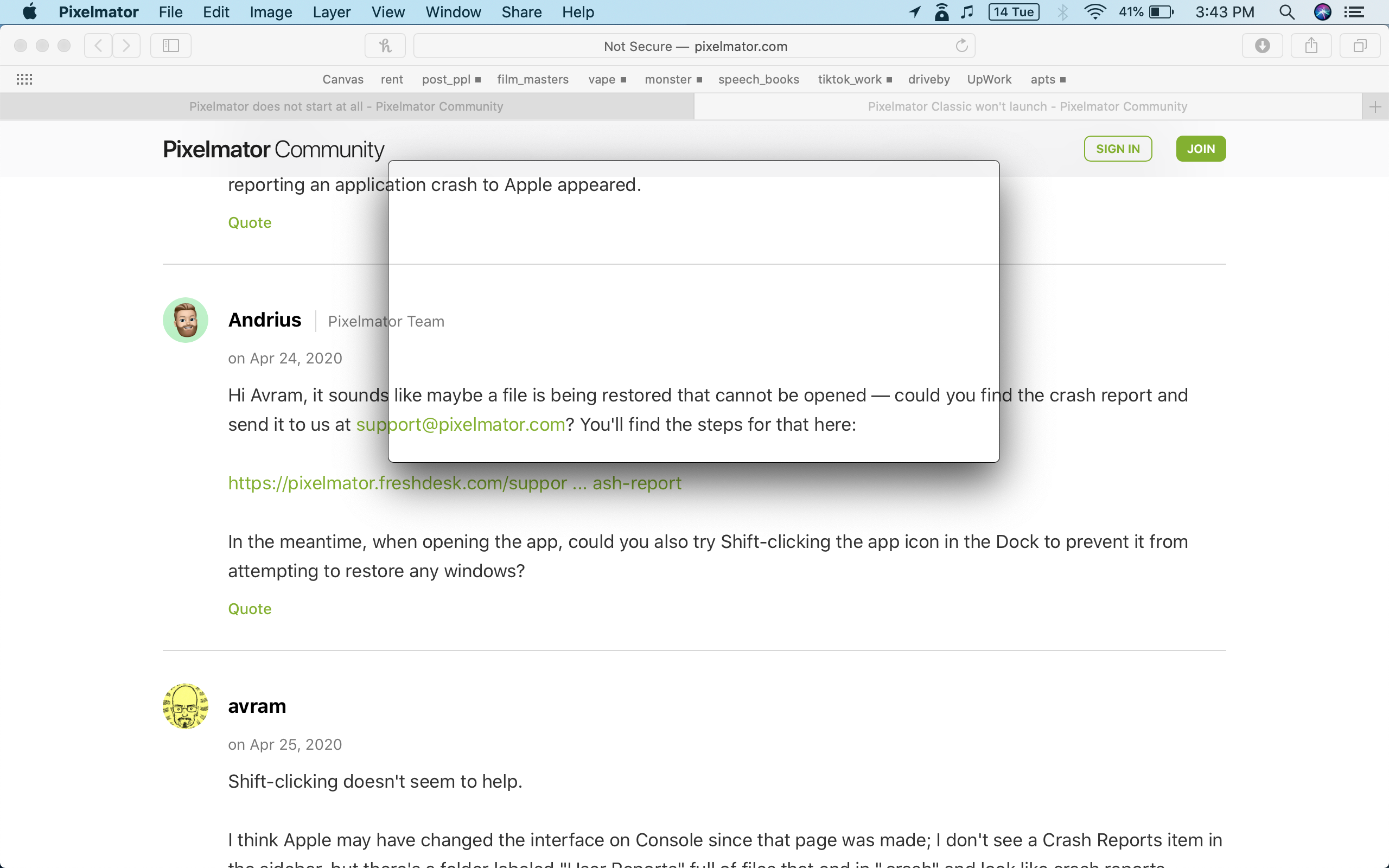This screenshot has width=1389, height=868.
Task: Click Quote under the crash report post
Action: [x=250, y=223]
